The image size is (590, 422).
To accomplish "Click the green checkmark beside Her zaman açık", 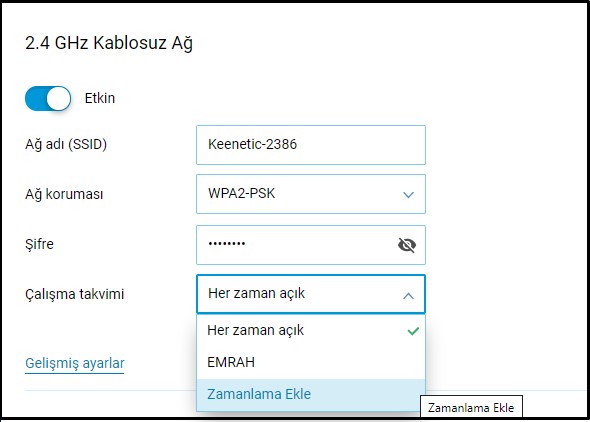I will click(x=413, y=331).
